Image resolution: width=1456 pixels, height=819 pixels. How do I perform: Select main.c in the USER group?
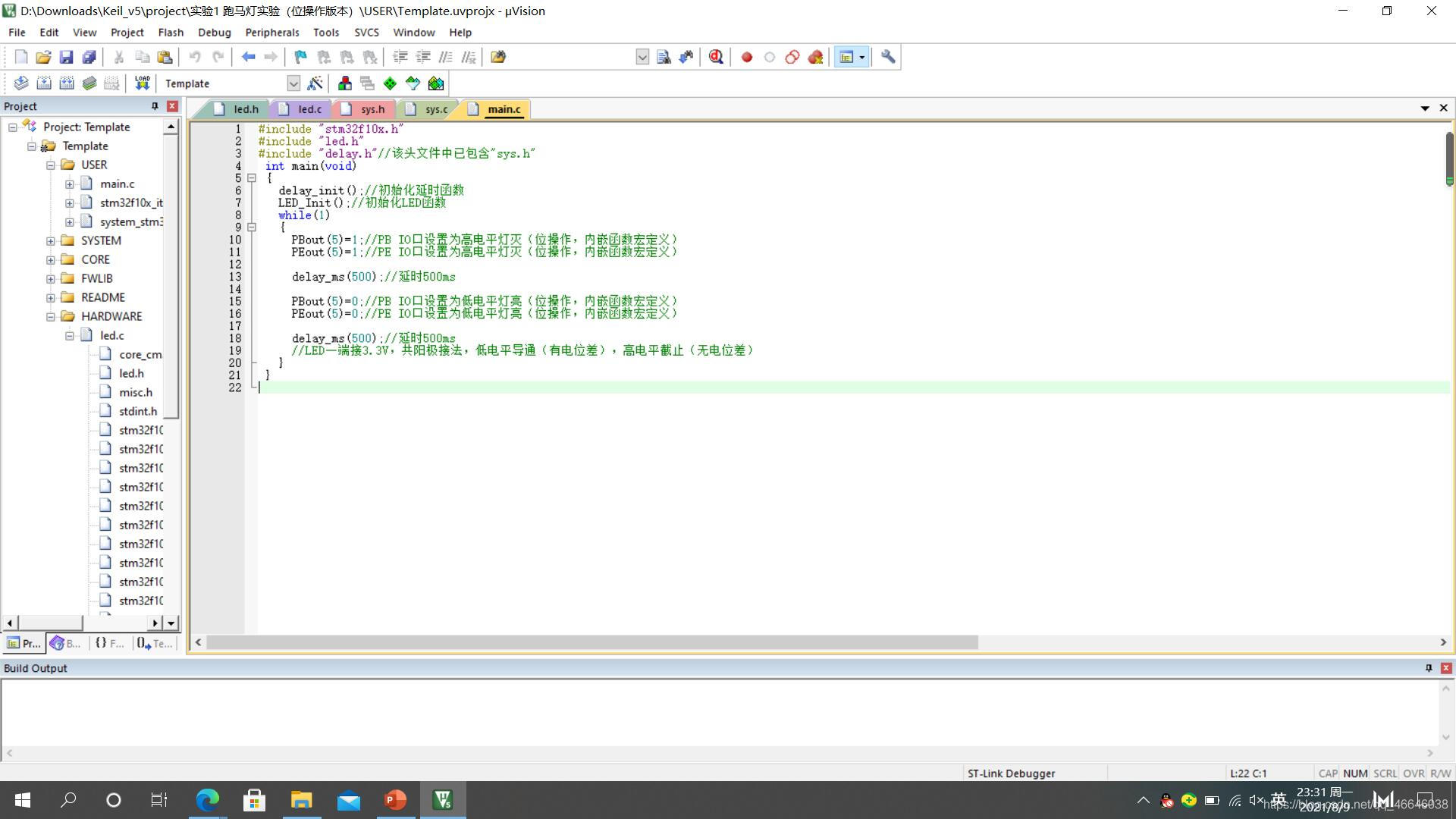117,184
